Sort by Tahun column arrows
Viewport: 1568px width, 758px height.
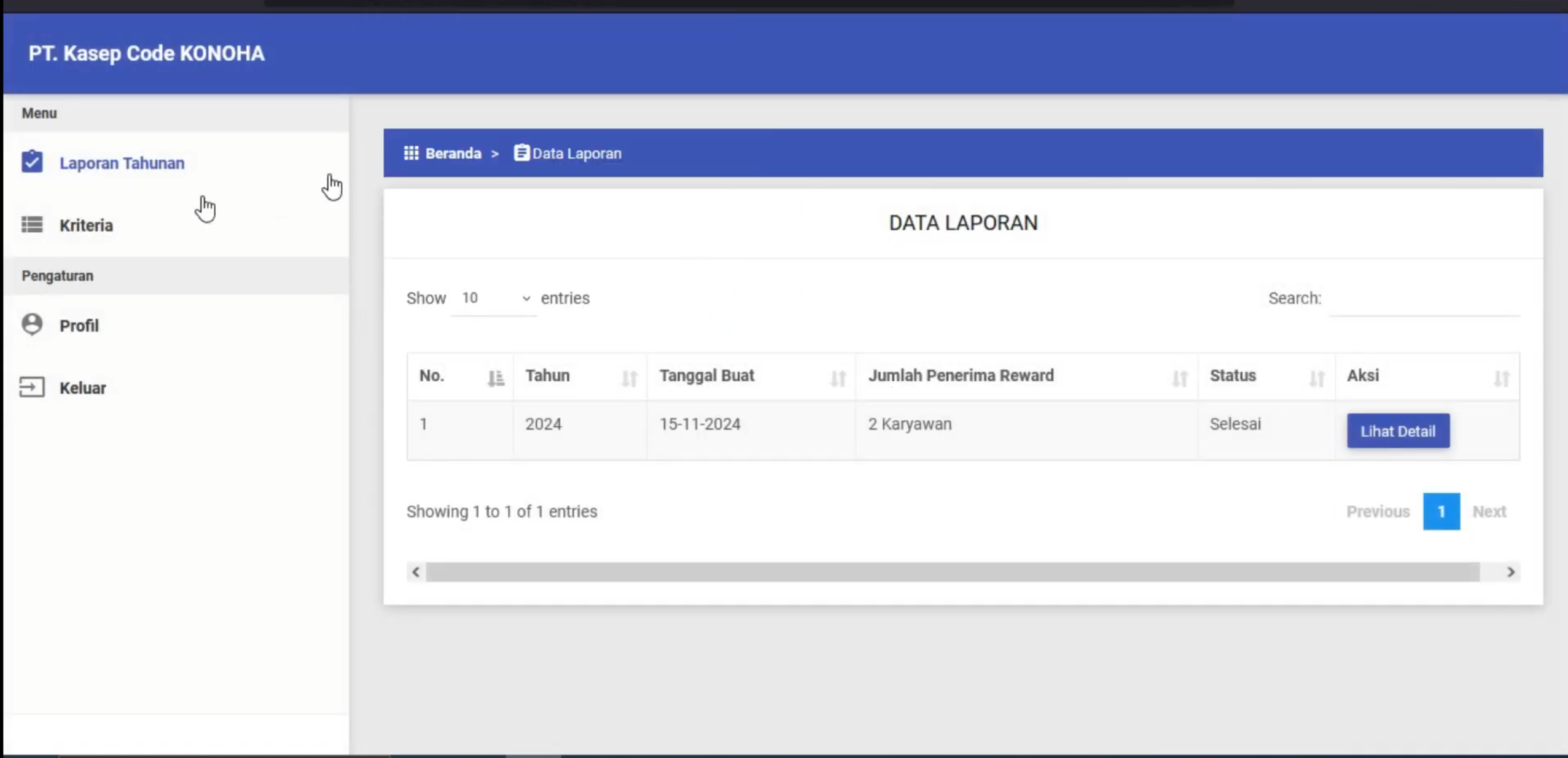[x=629, y=378]
